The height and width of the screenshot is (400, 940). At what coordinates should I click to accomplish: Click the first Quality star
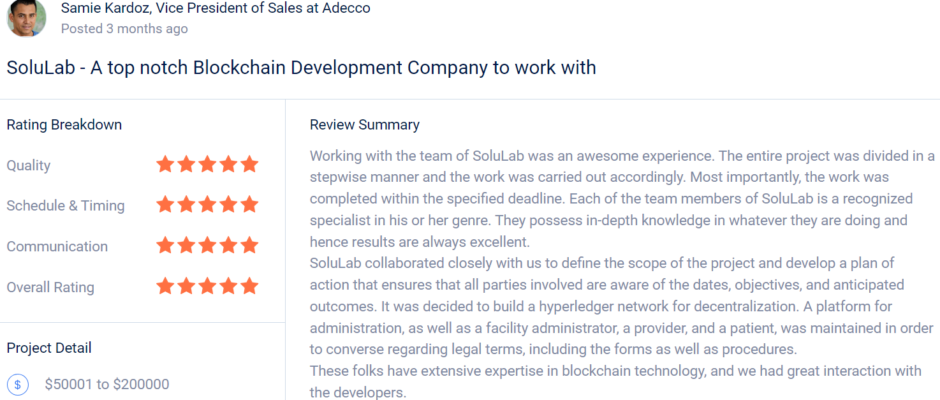[165, 164]
